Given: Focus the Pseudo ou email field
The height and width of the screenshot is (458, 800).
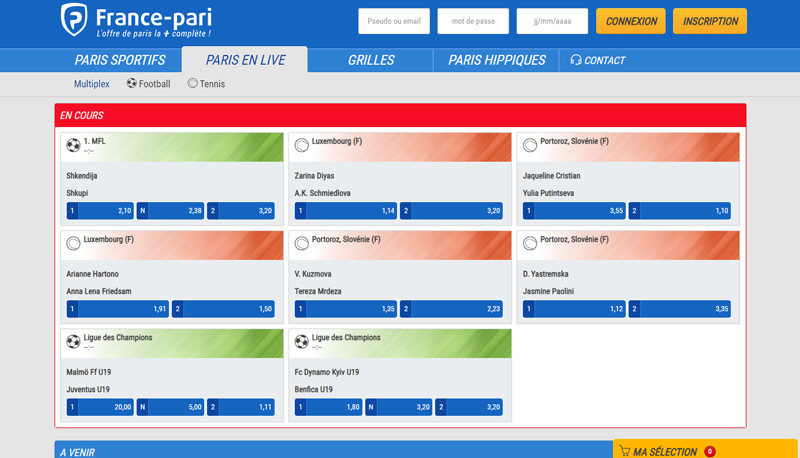Looking at the screenshot, I should [x=394, y=21].
